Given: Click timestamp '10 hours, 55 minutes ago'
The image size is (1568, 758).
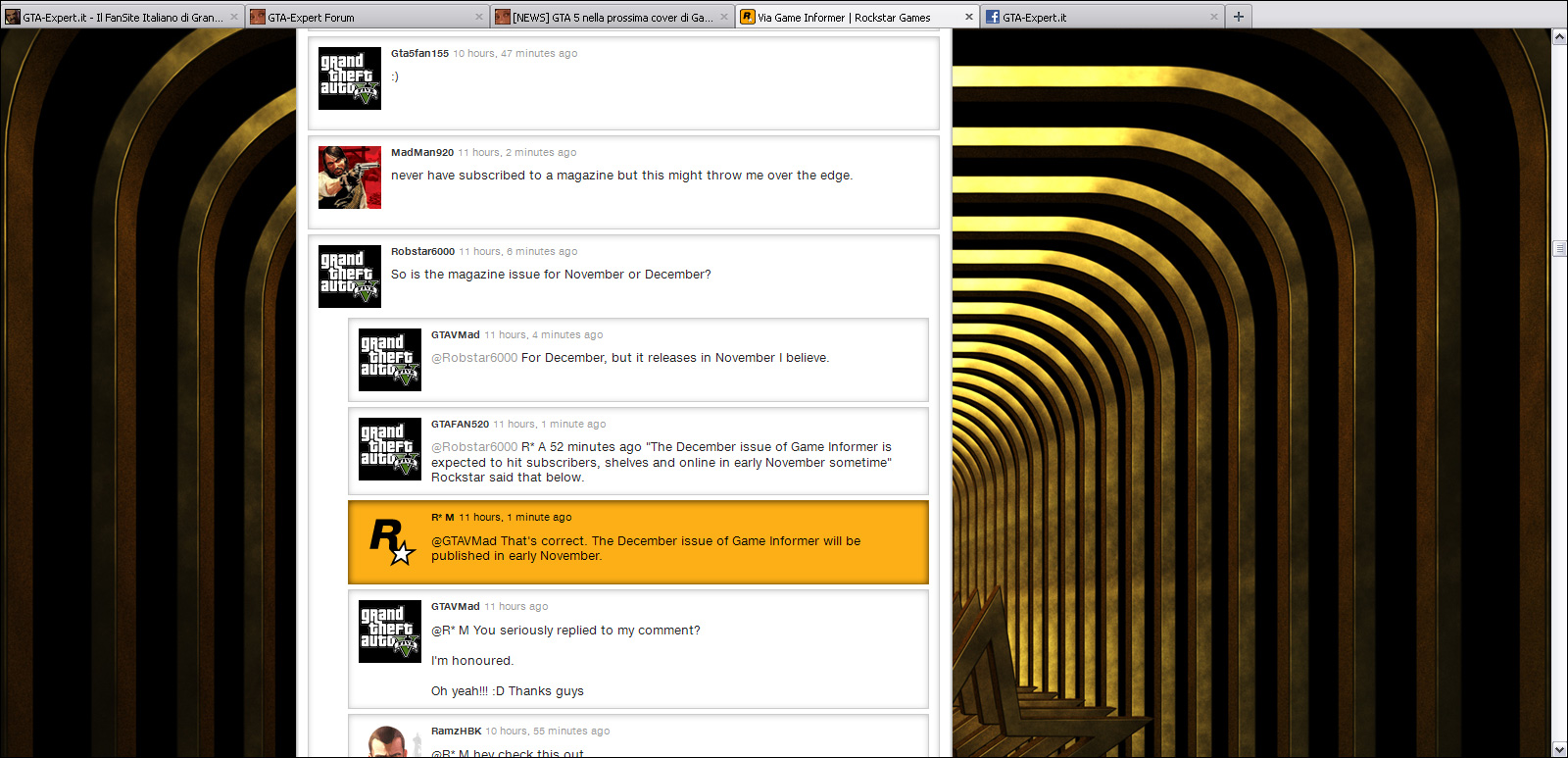Looking at the screenshot, I should 547,732.
